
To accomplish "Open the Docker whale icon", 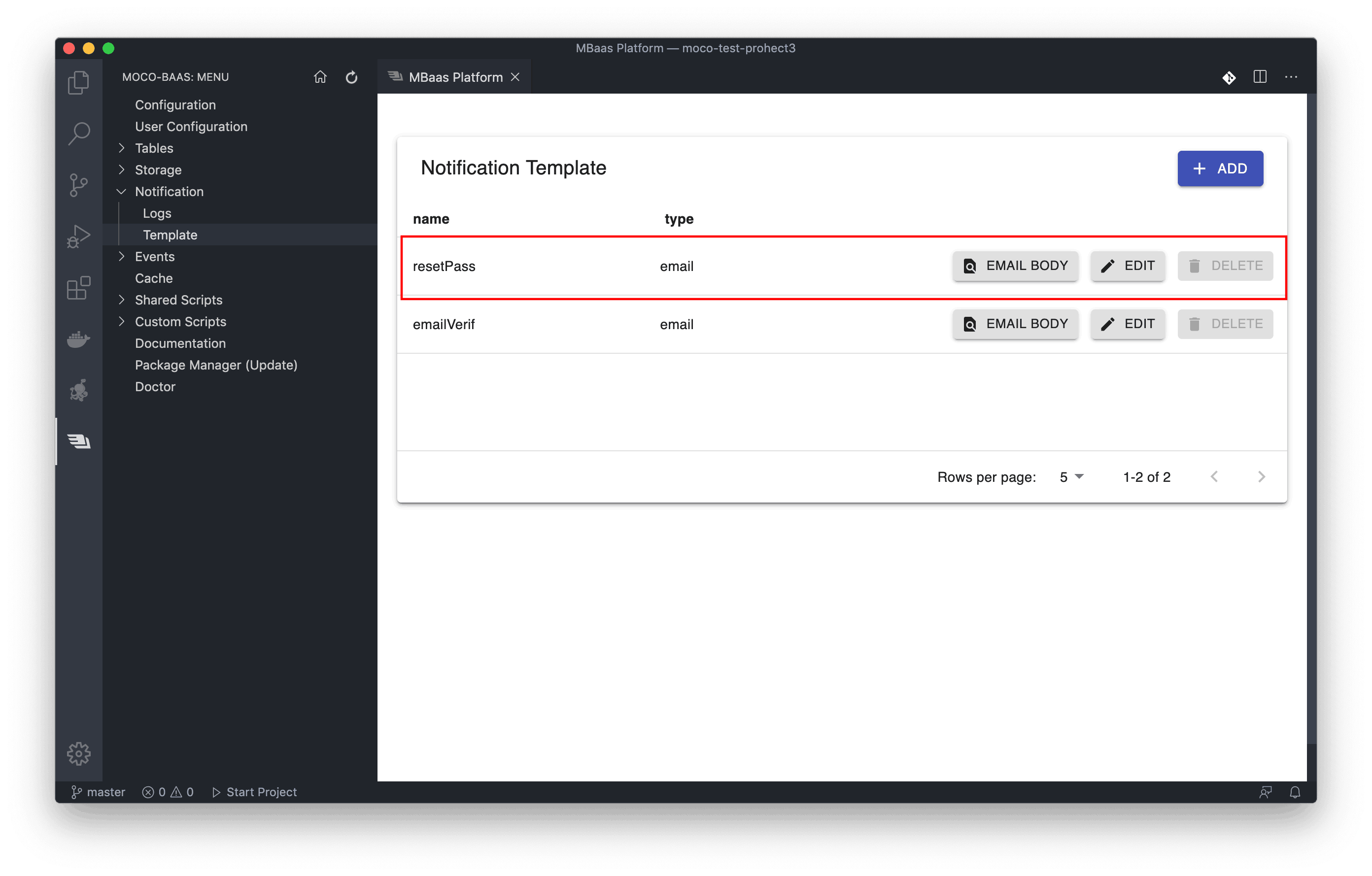I will (x=79, y=339).
